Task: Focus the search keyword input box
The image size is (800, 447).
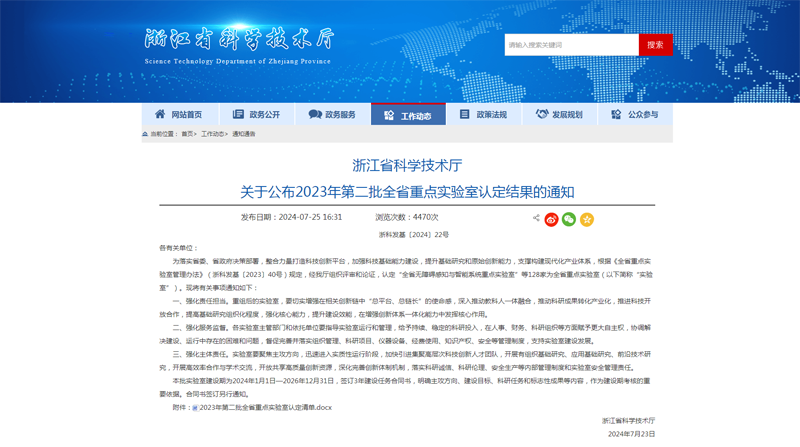Action: 570,45
